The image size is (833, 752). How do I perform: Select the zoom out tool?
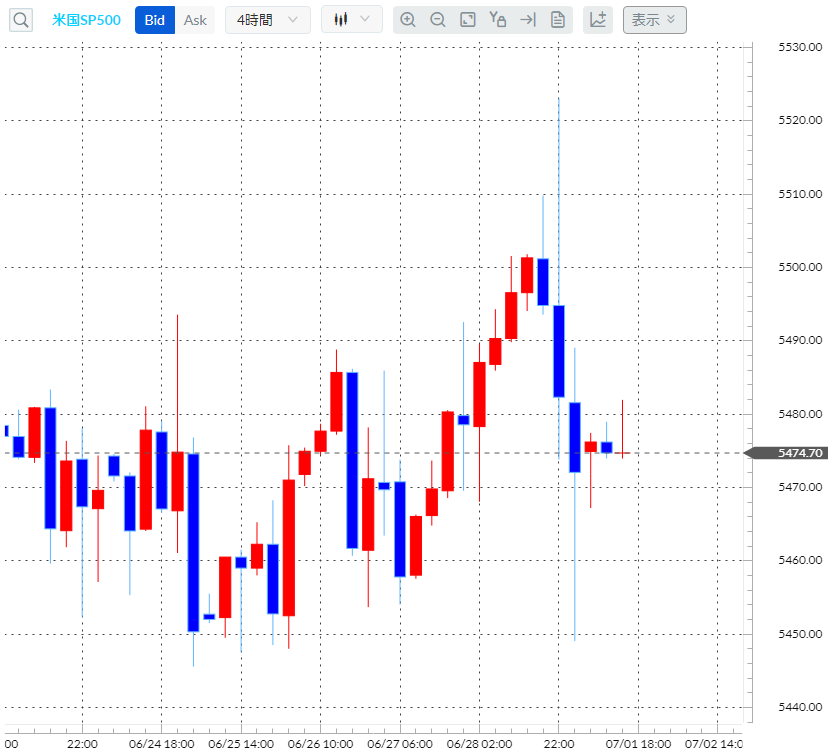pyautogui.click(x=438, y=19)
